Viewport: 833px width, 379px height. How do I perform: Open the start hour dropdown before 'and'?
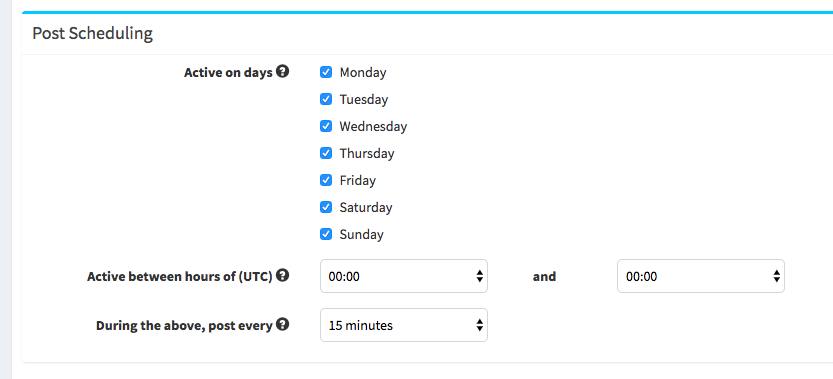[x=404, y=276]
